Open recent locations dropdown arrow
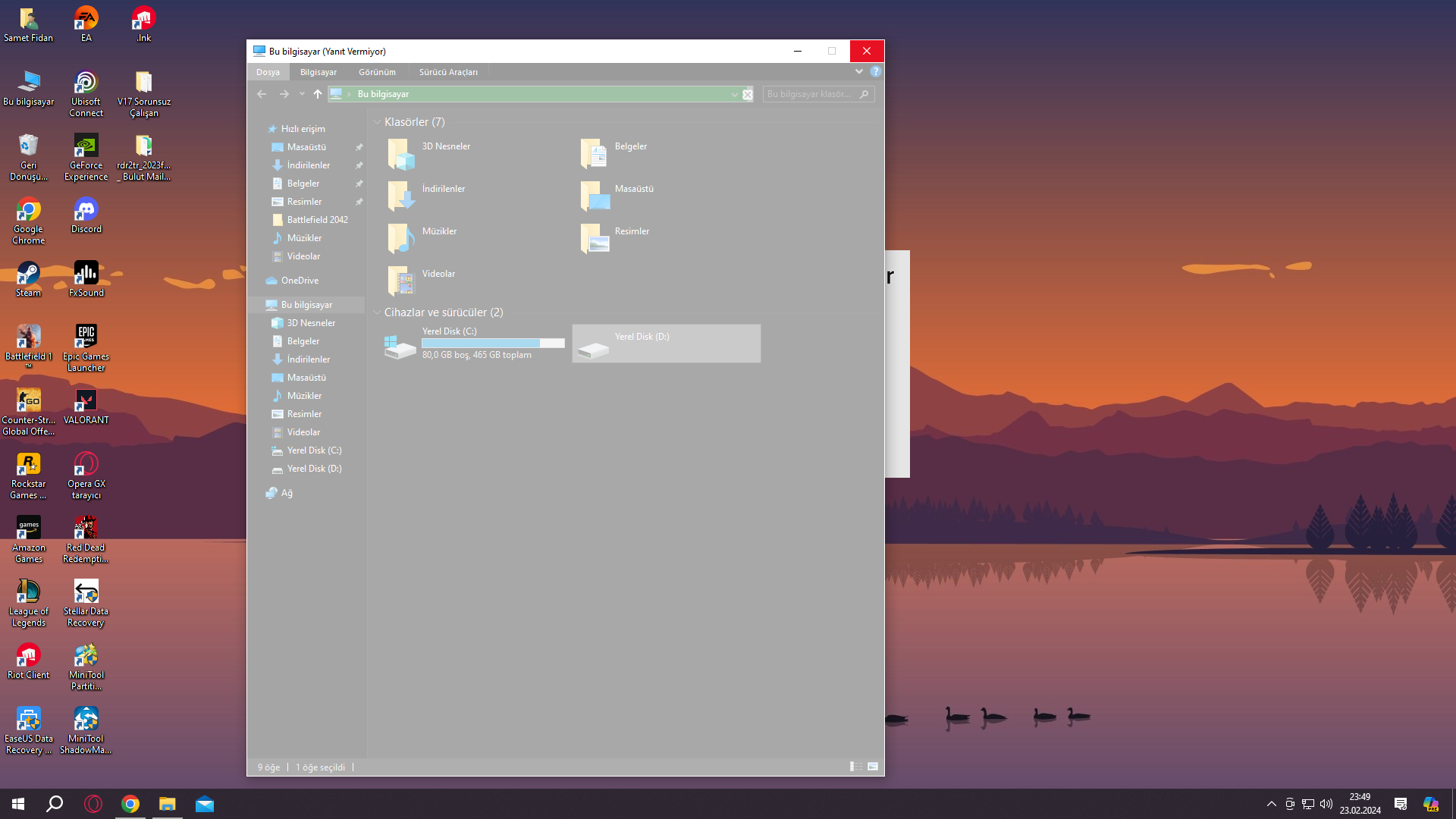Viewport: 1456px width, 819px height. pos(302,94)
